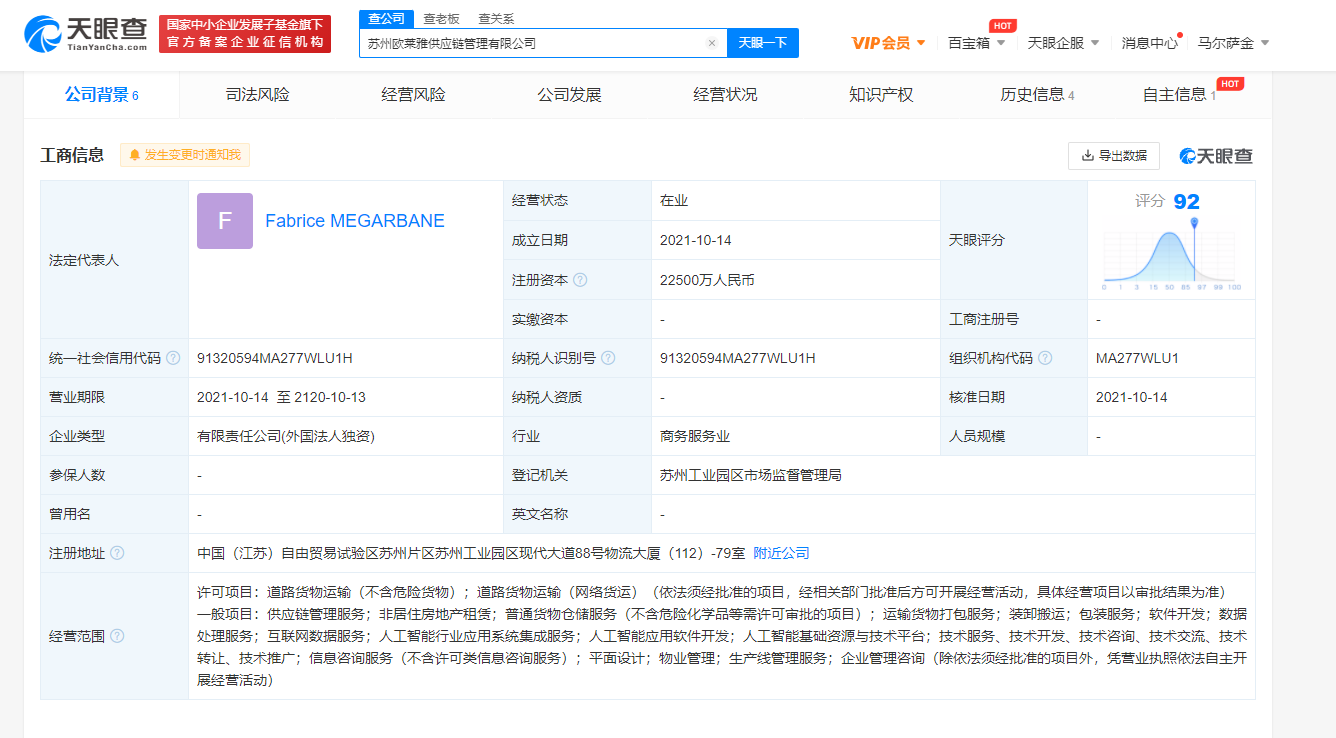Viewport: 1336px width, 738px height.
Task: Click help icon beside 经营范围
Action: coord(117,636)
